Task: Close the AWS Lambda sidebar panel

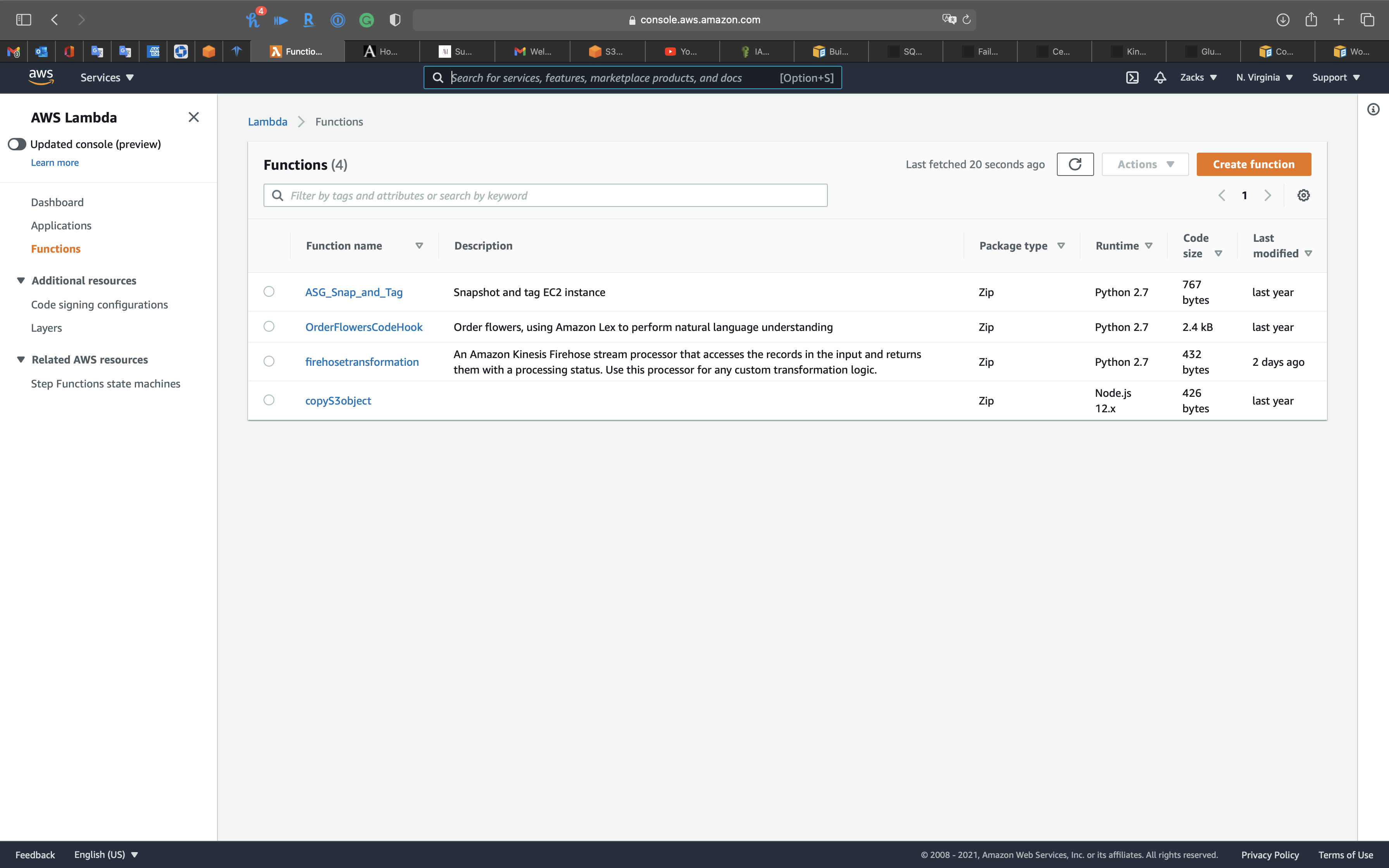Action: tap(193, 117)
